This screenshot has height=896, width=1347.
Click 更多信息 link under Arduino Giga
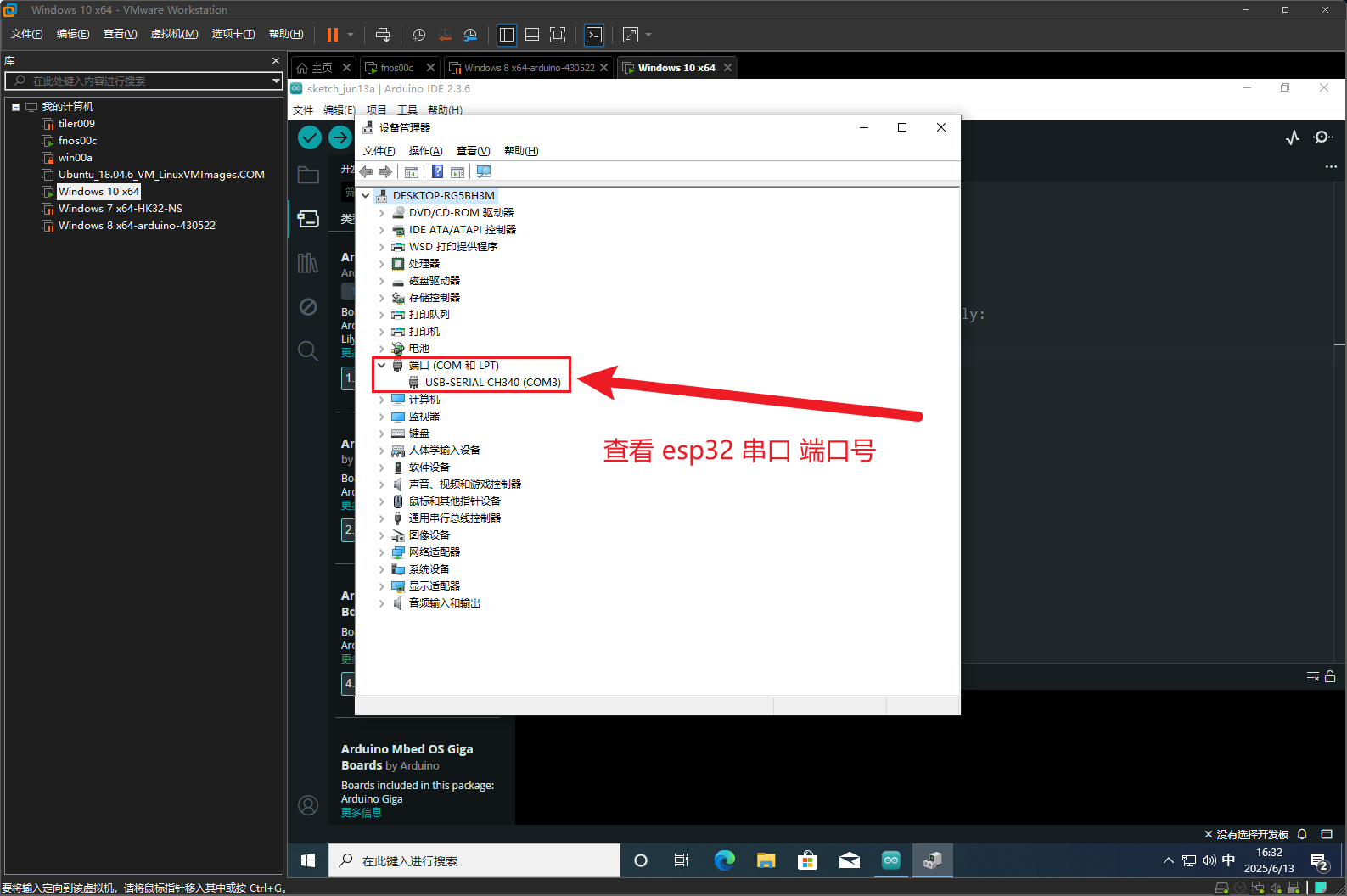[362, 812]
